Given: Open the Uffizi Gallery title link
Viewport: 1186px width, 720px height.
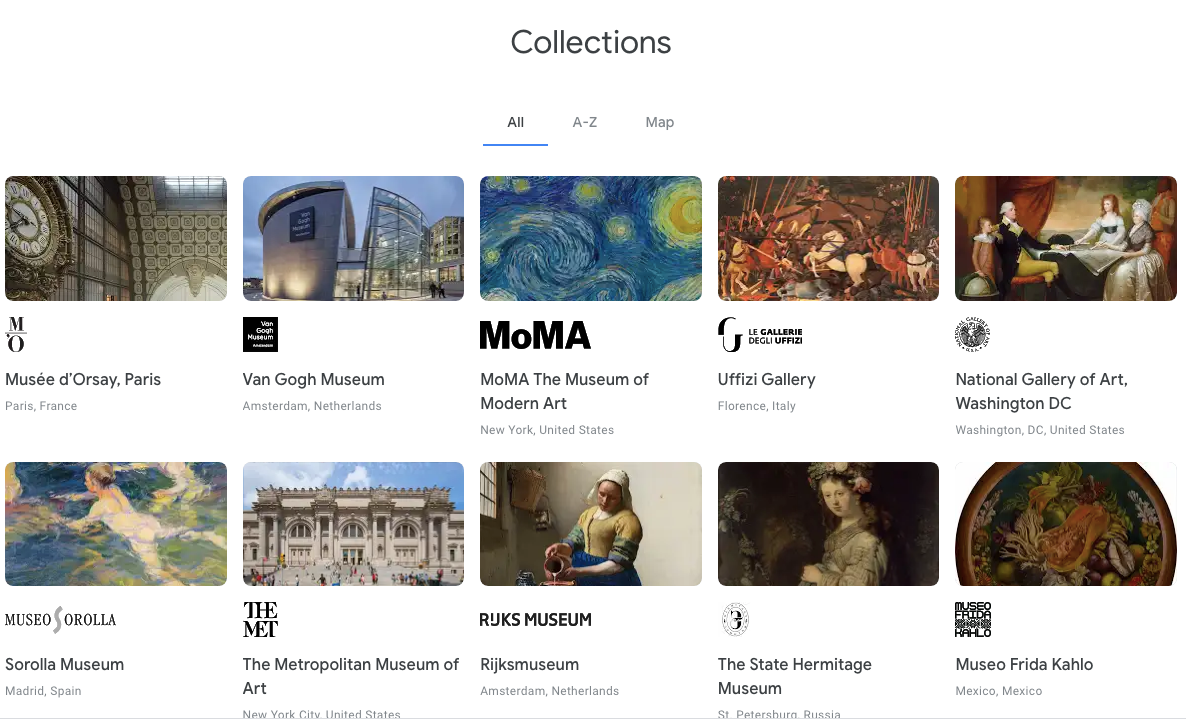Looking at the screenshot, I should click(x=767, y=379).
